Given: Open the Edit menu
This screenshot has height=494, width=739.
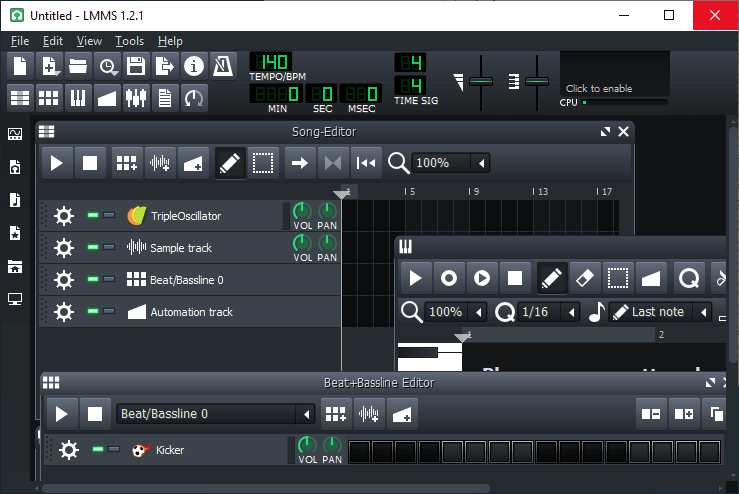Looking at the screenshot, I should click(x=53, y=41).
